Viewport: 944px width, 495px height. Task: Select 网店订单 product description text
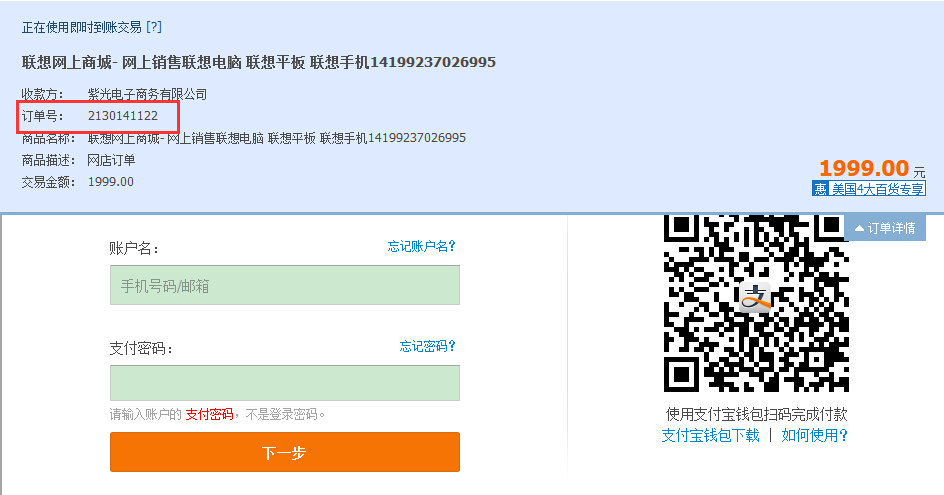click(x=111, y=160)
